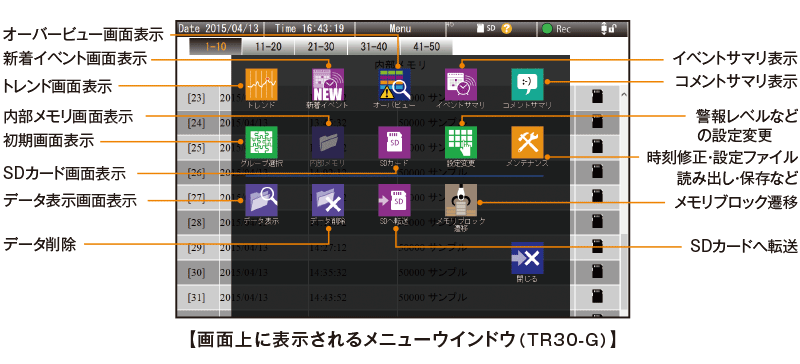Click the SD card status icon in top bar
Image resolution: width=800 pixels, height=364 pixels.
click(486, 29)
